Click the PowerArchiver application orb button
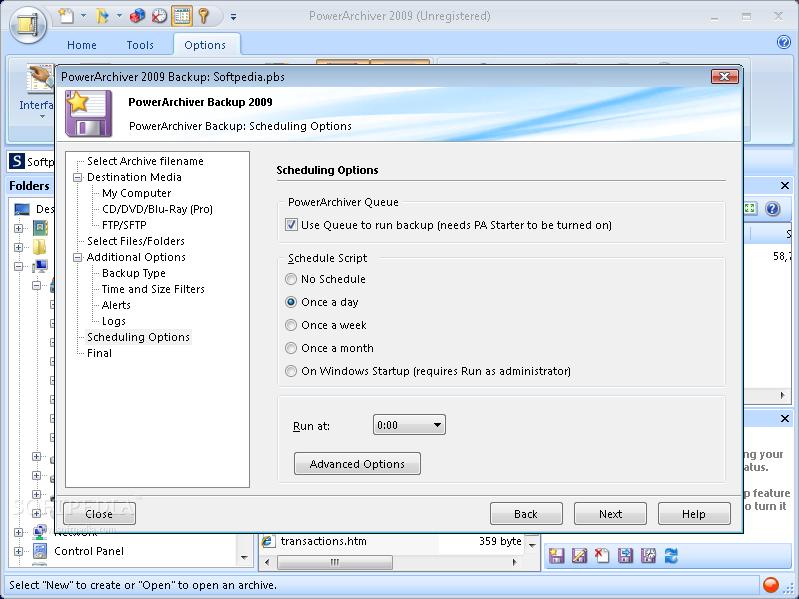This screenshot has height=599, width=799. coord(28,24)
